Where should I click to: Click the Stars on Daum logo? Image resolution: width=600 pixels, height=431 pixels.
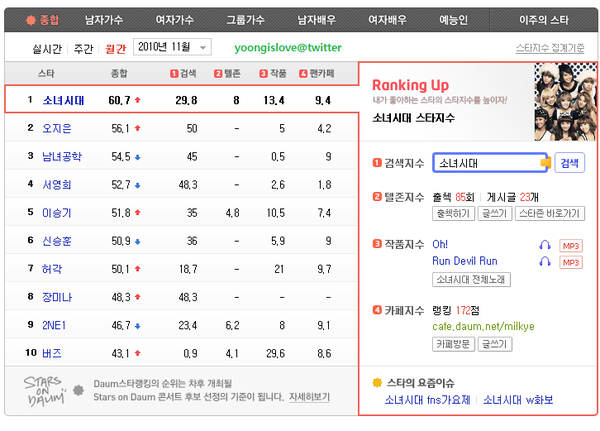[x=45, y=391]
